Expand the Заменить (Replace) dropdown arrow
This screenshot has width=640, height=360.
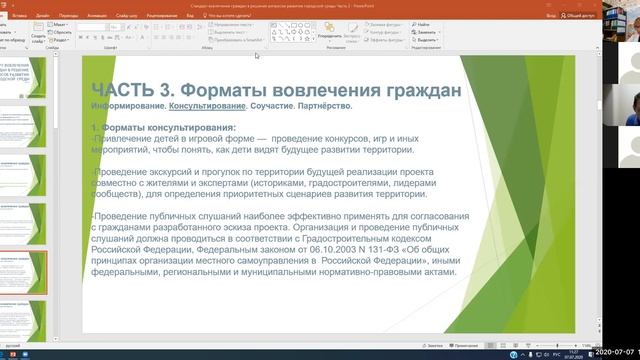pos(439,32)
